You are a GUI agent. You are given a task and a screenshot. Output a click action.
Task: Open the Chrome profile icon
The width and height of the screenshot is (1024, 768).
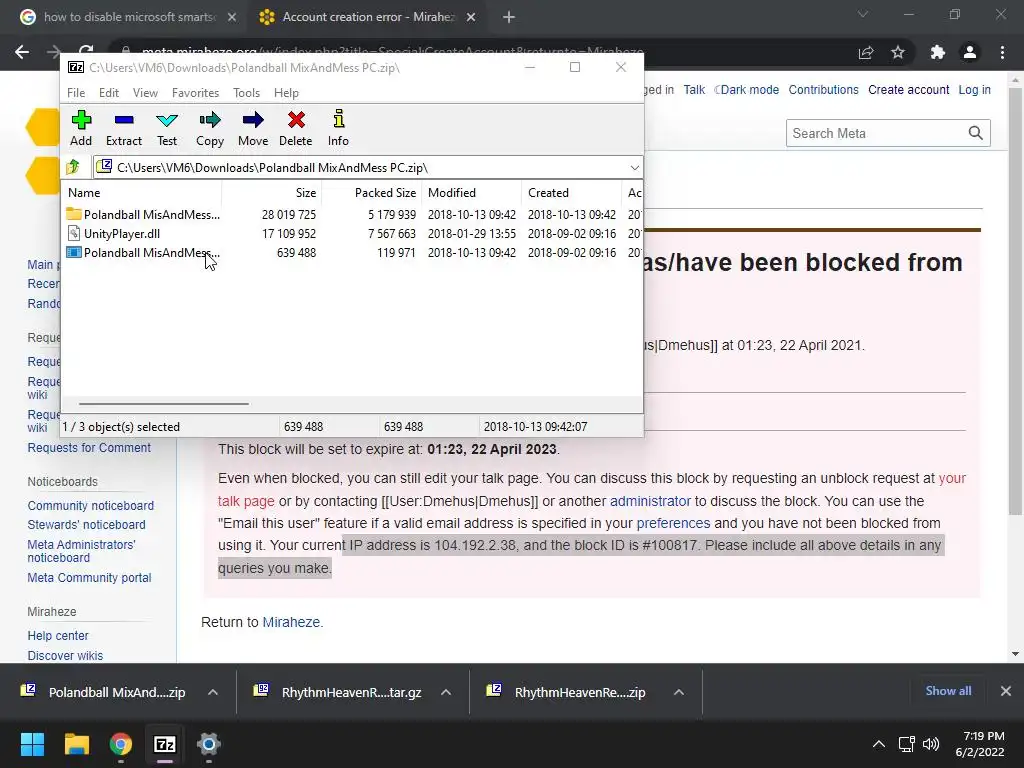970,52
